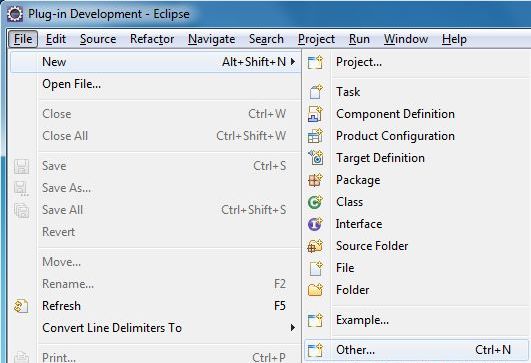Select Open File... menu entry

[x=156, y=84]
